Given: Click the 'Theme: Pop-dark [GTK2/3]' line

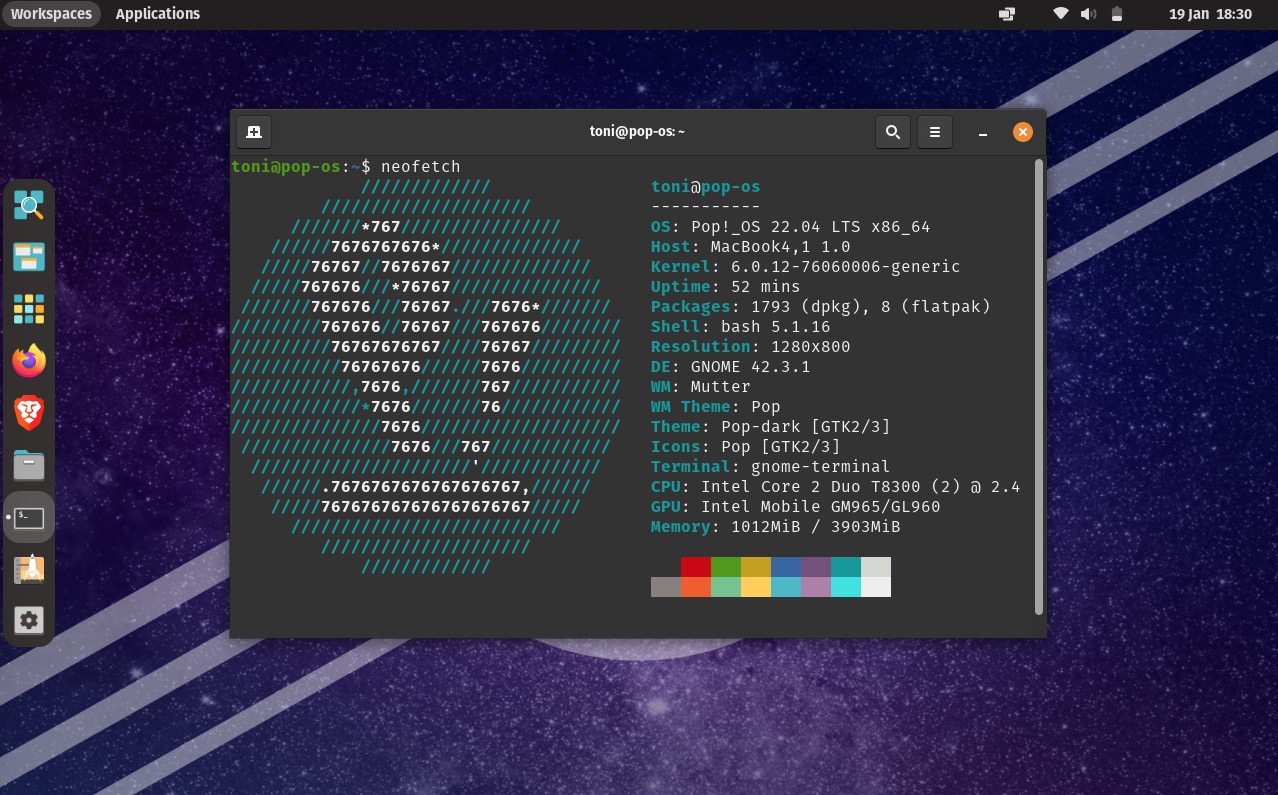Looking at the screenshot, I should (x=771, y=427).
